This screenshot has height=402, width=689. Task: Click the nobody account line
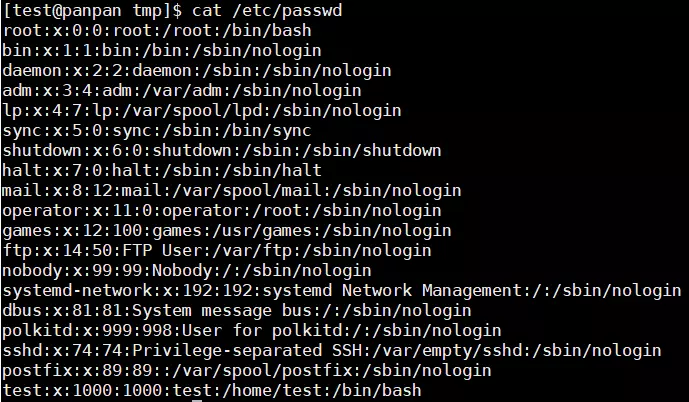[187, 271]
